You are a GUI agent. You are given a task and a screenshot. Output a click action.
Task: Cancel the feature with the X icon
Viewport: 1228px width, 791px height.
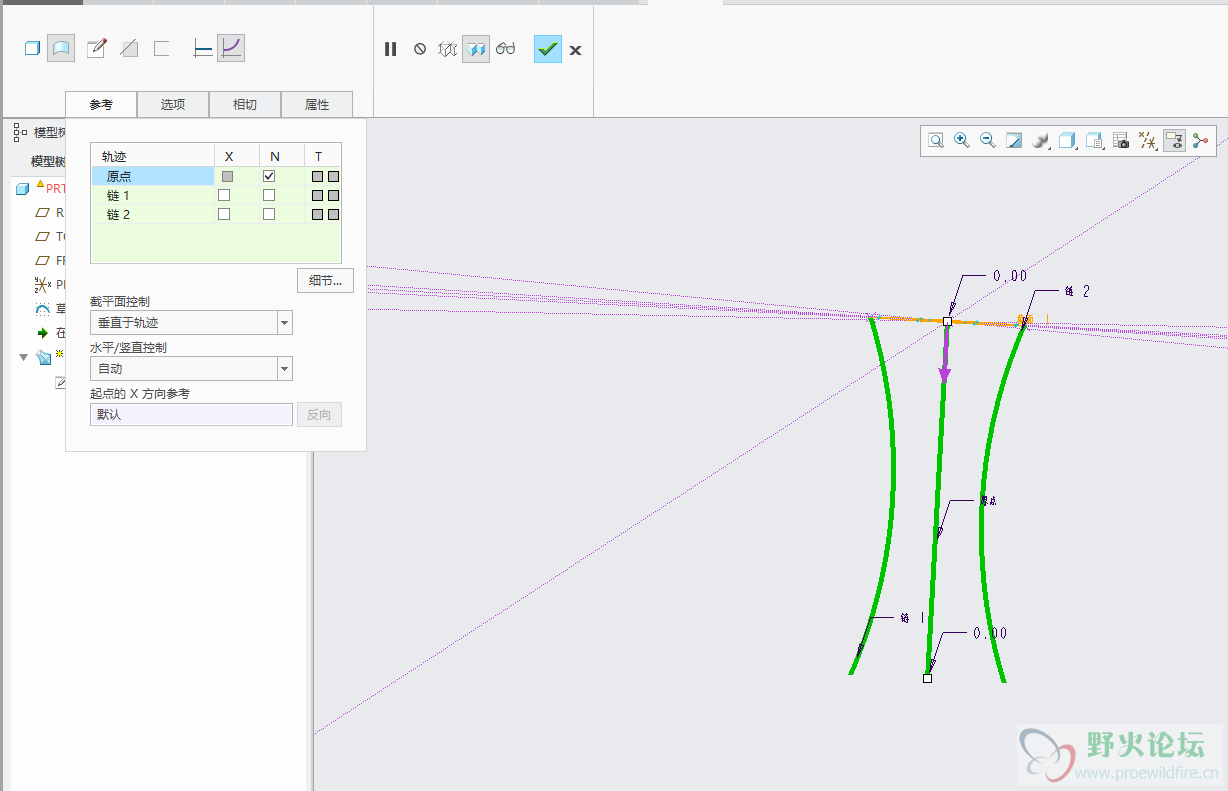pyautogui.click(x=575, y=50)
